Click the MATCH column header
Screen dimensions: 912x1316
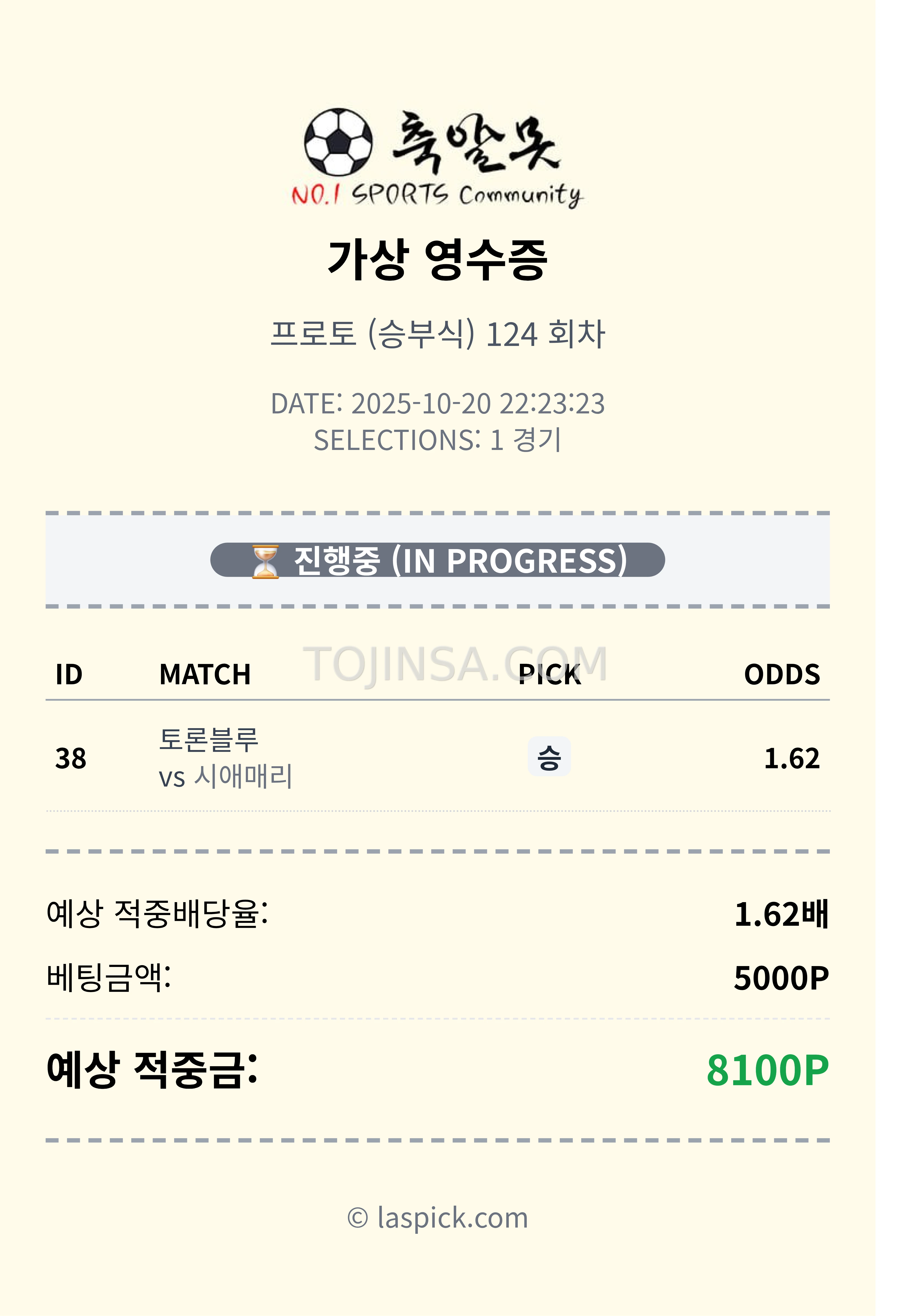tap(205, 674)
